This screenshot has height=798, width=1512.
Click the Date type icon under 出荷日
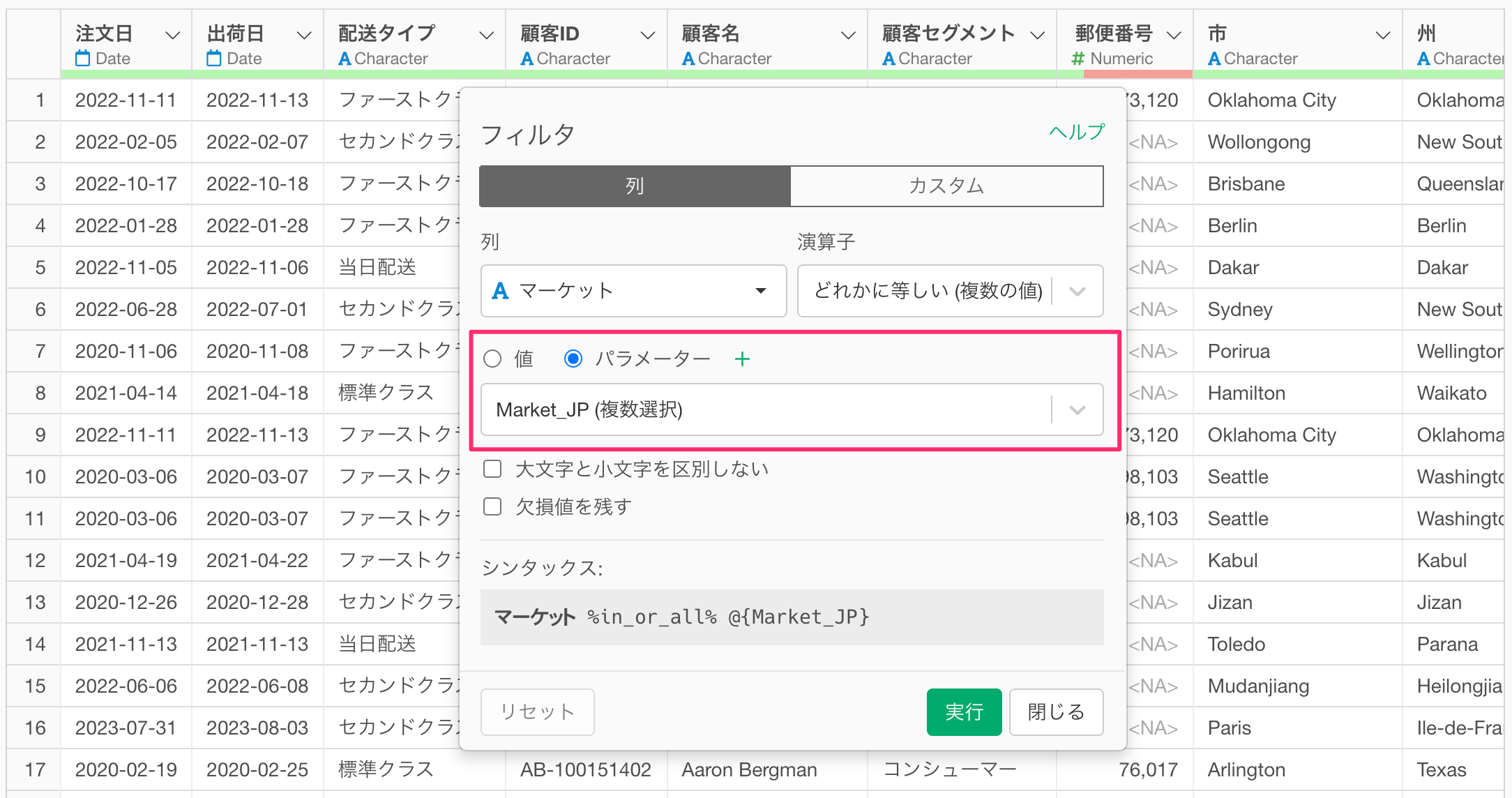214,59
